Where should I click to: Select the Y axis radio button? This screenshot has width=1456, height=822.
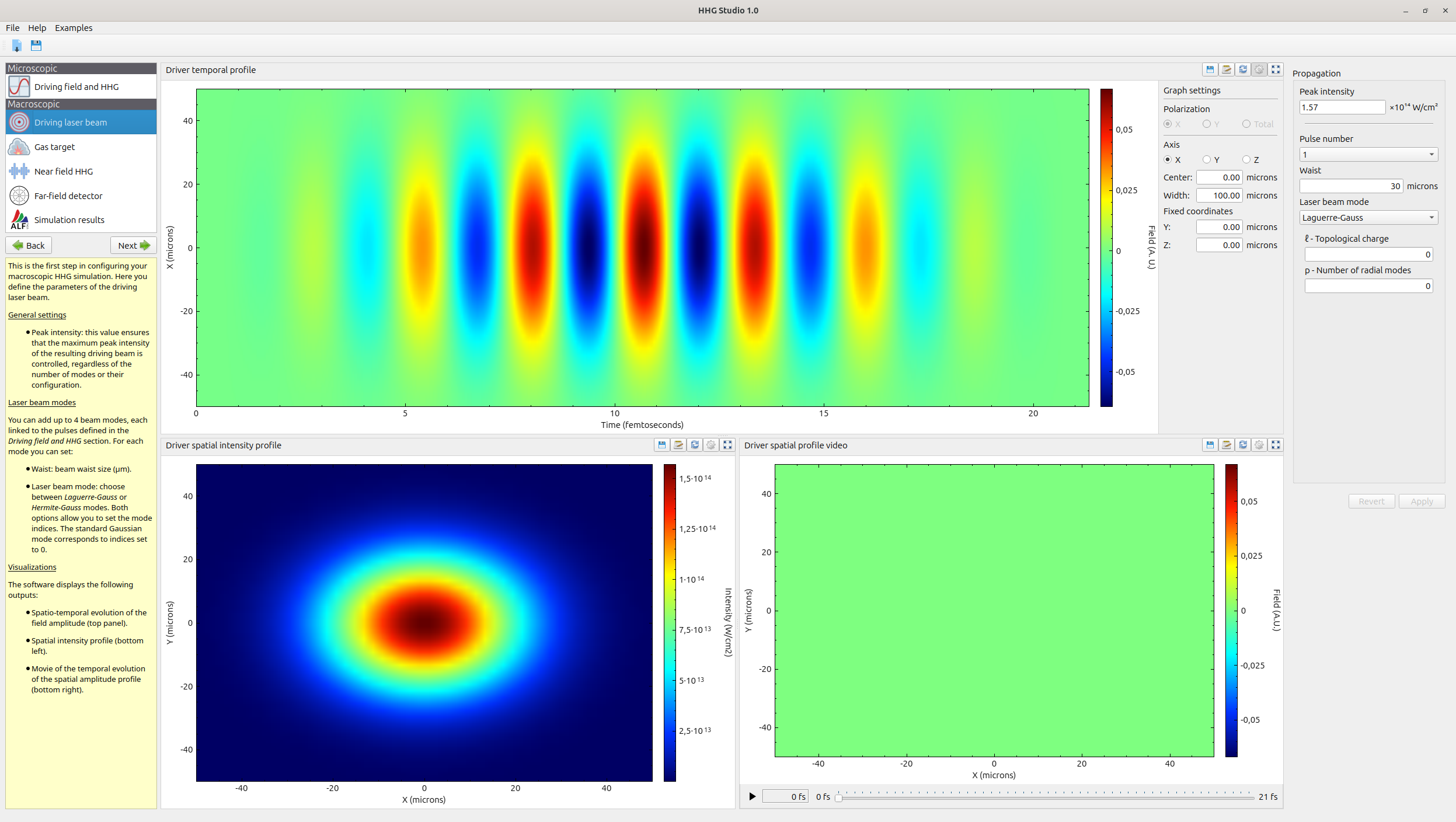[x=1207, y=159]
